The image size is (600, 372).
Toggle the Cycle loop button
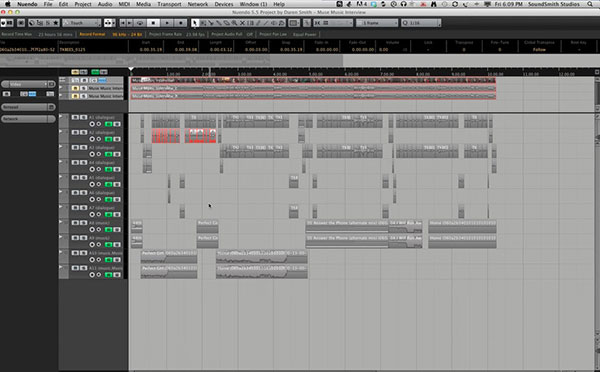pyautogui.click(x=140, y=23)
